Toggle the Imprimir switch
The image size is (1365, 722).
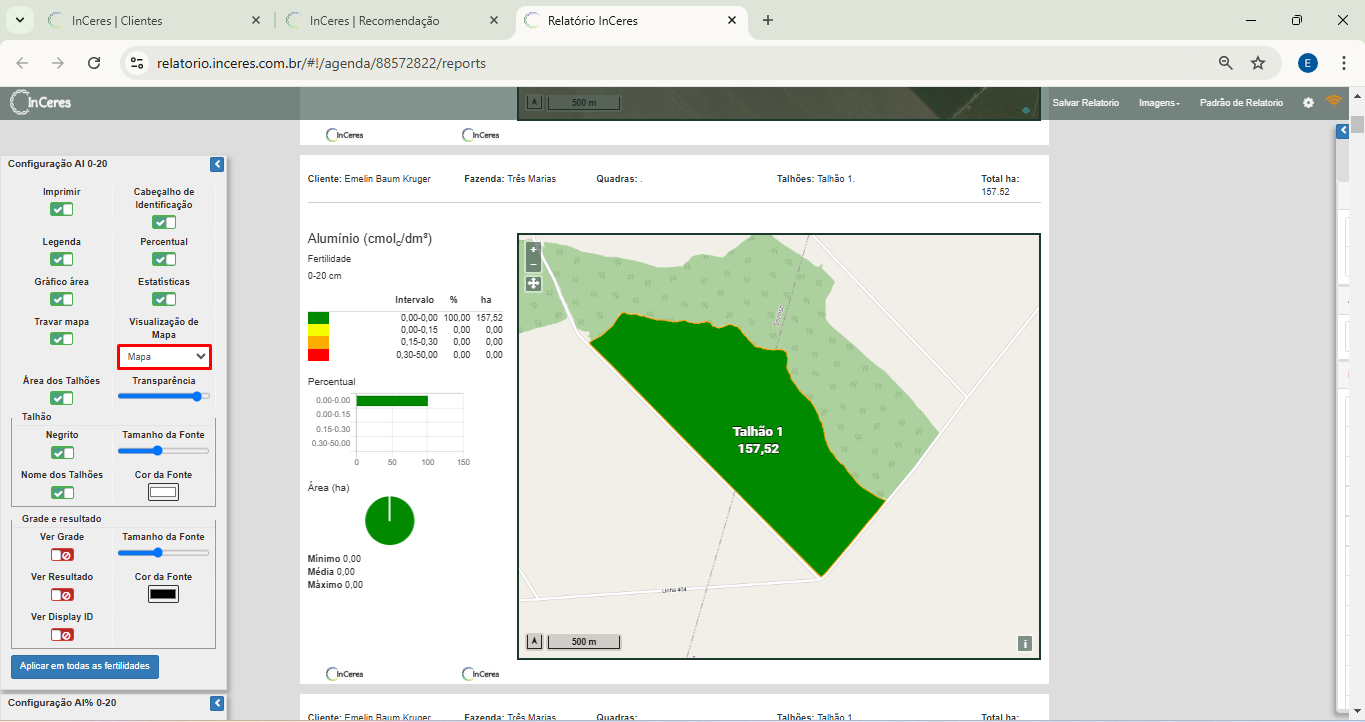click(x=62, y=209)
